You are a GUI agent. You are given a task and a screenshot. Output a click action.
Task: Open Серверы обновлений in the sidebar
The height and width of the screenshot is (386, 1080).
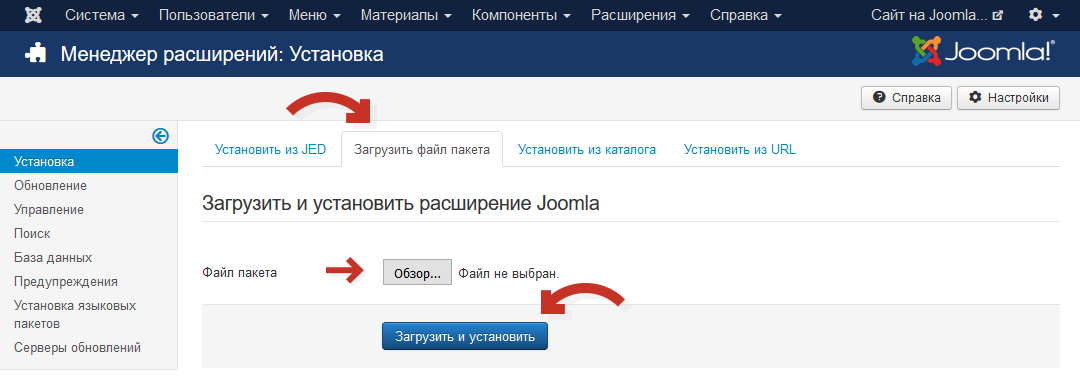77,347
